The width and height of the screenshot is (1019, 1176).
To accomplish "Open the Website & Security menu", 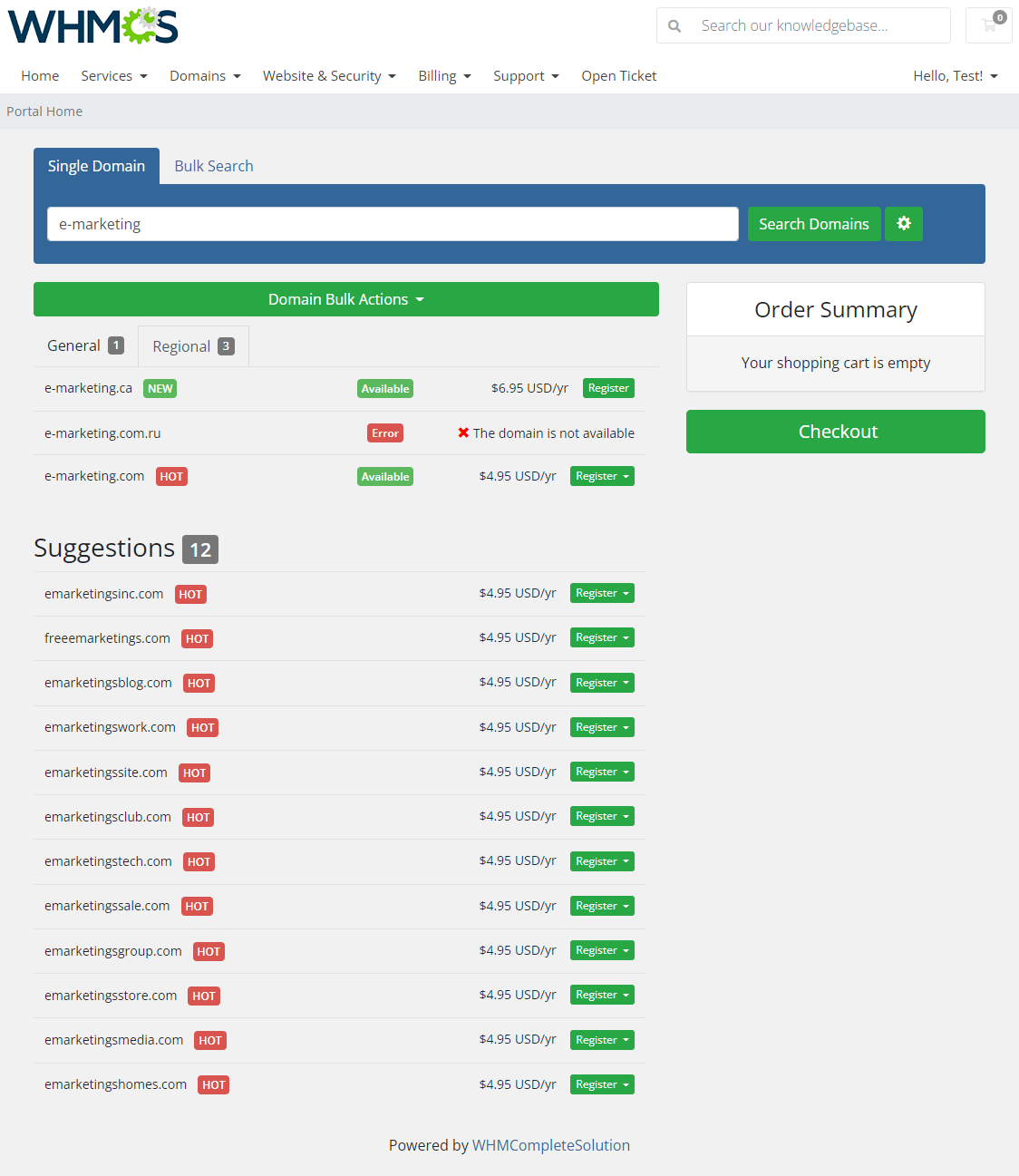I will (x=329, y=76).
